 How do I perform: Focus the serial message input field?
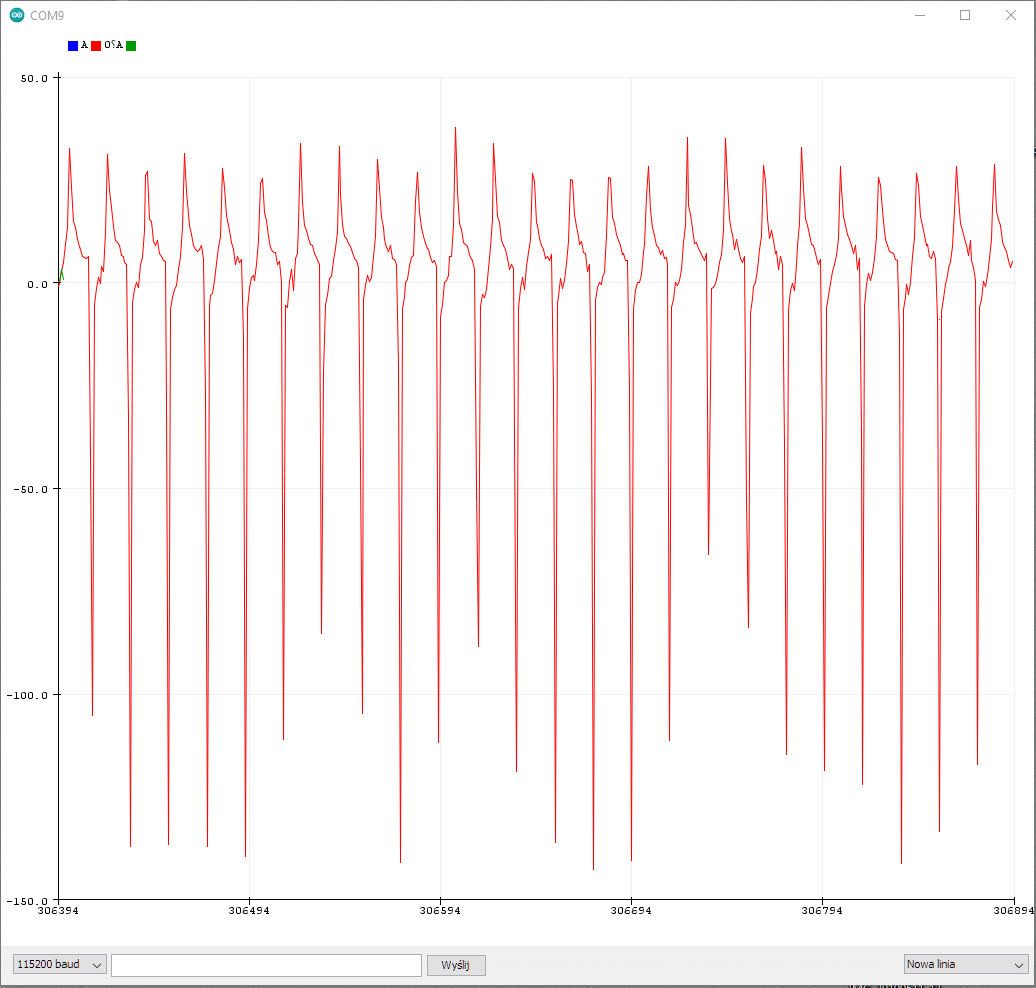point(266,965)
